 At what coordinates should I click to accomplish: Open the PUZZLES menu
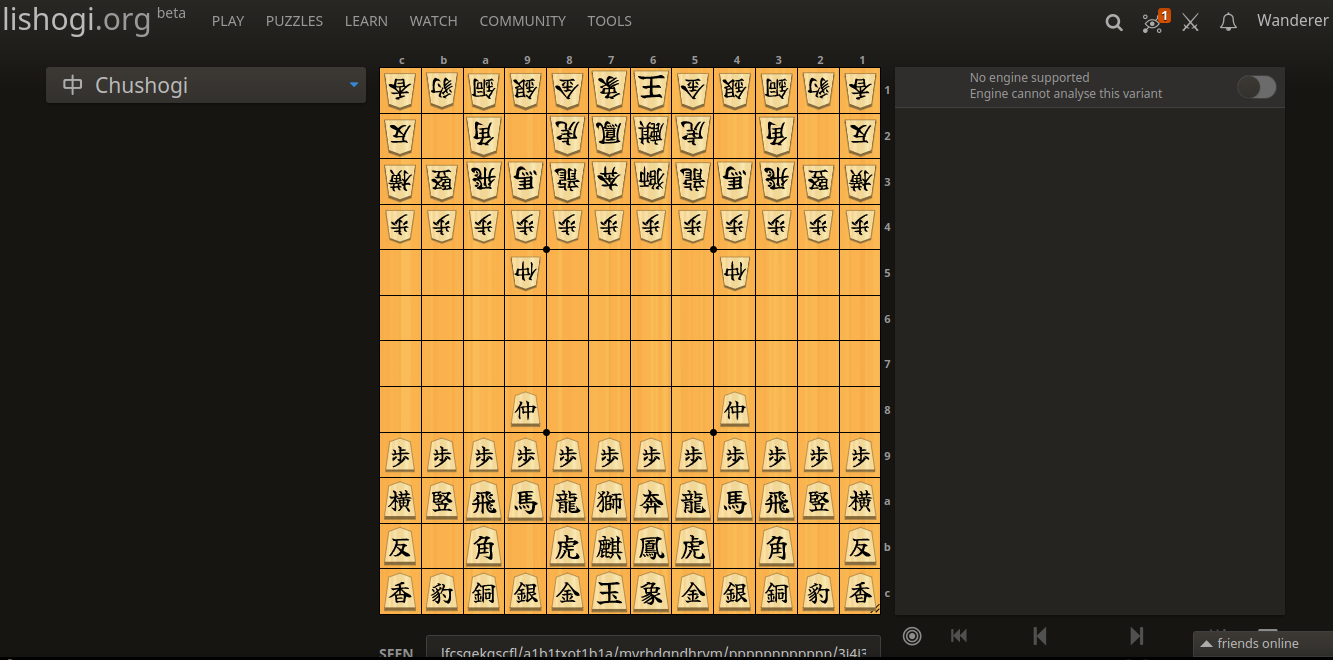pyautogui.click(x=294, y=21)
